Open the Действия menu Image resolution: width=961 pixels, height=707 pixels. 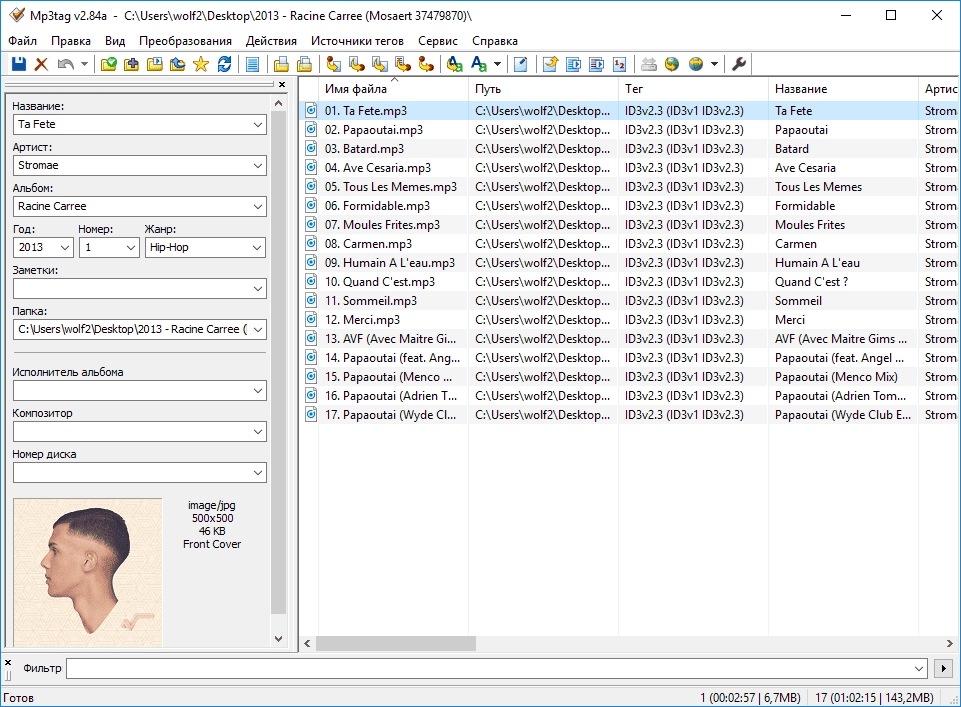click(x=271, y=40)
